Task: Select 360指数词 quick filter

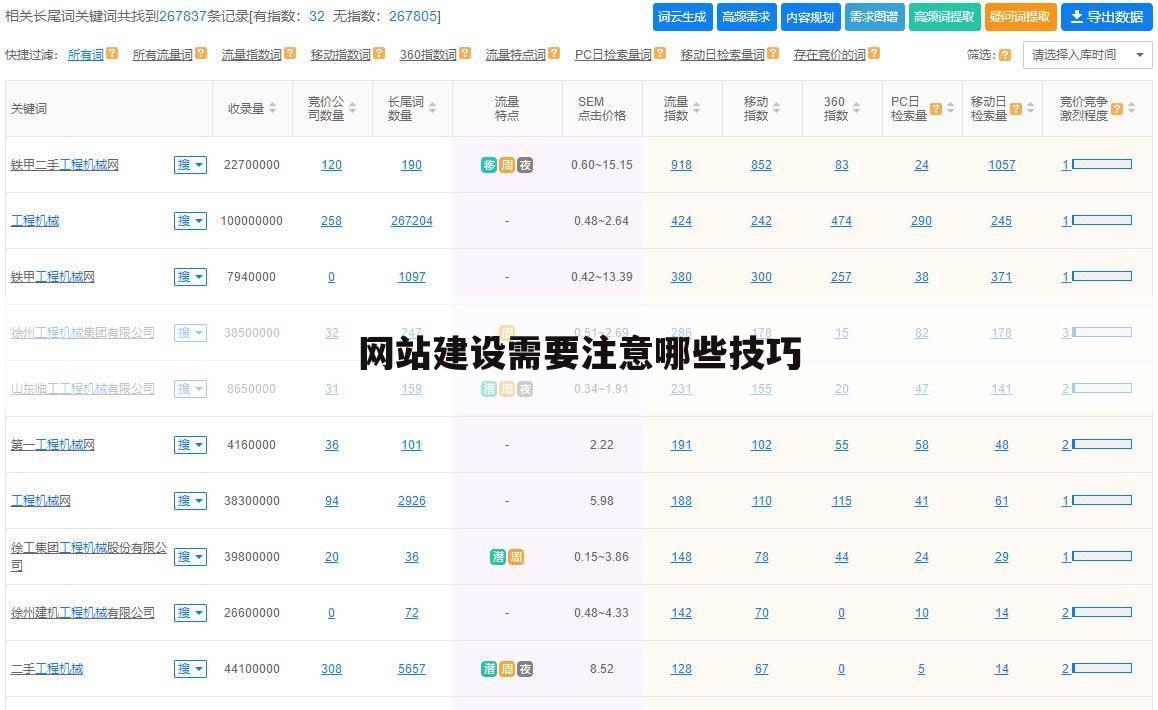Action: (428, 55)
